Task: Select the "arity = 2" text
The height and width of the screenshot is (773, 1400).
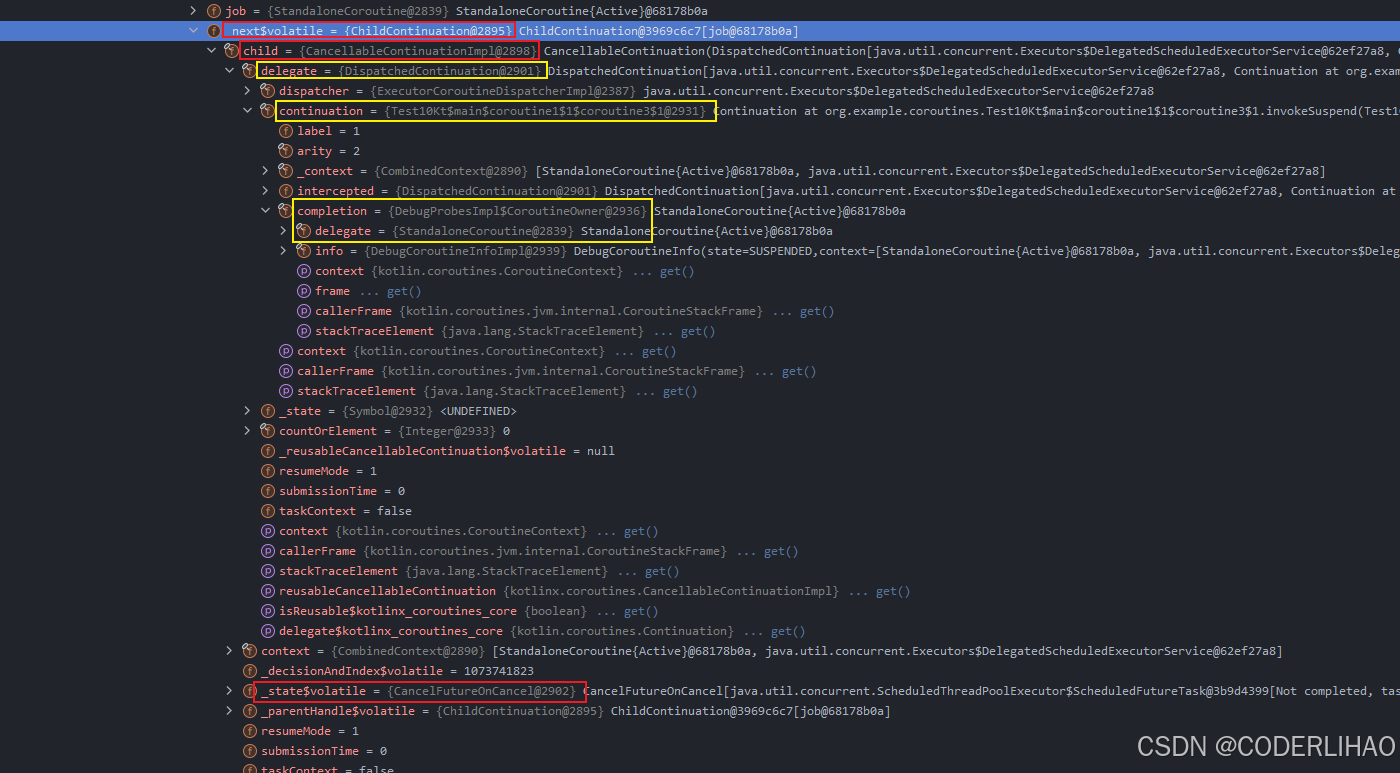Action: tap(328, 151)
